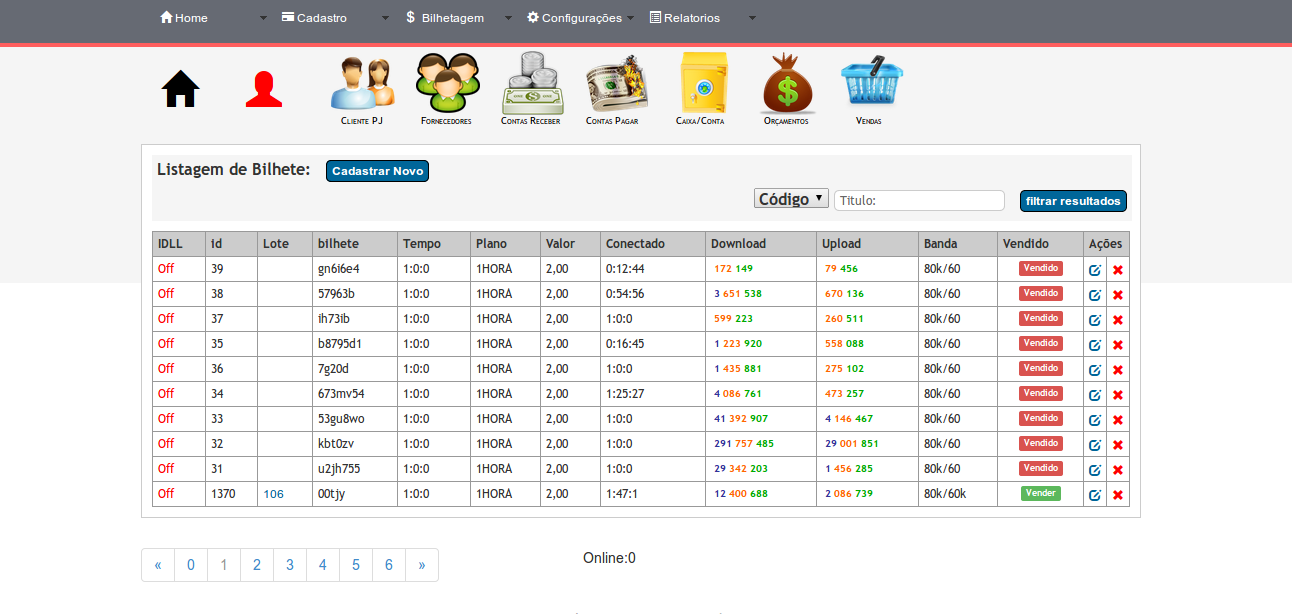Go to previous page with « arrow

pyautogui.click(x=158, y=565)
